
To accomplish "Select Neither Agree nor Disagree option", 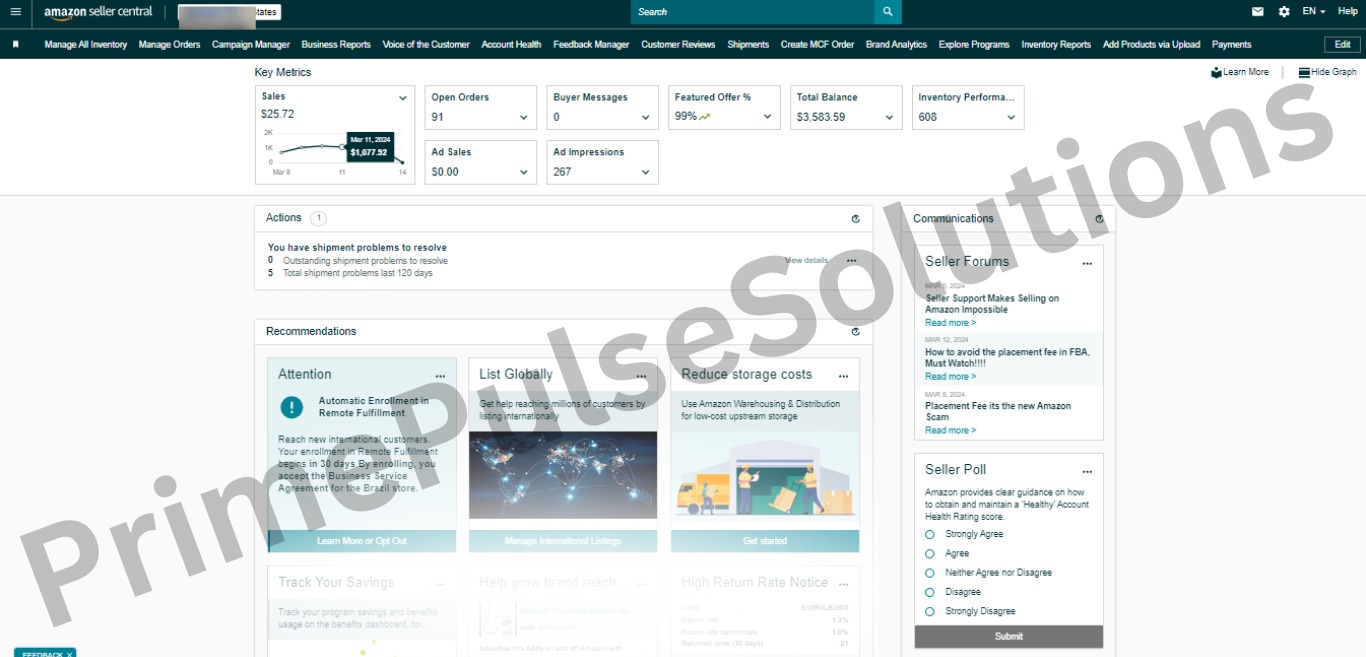I will (930, 573).
